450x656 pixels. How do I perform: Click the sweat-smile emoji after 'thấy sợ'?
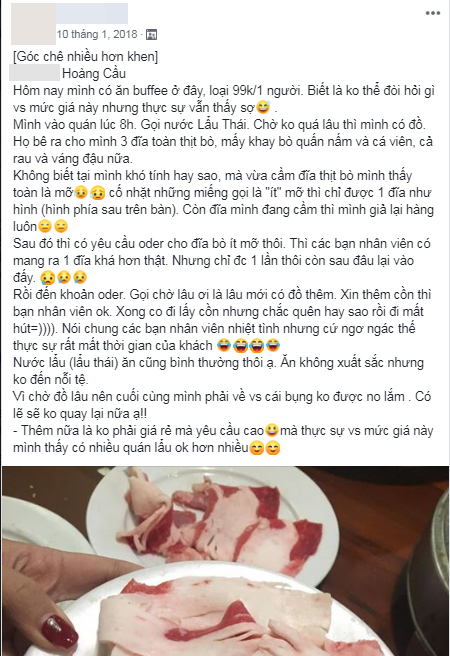[x=263, y=108]
